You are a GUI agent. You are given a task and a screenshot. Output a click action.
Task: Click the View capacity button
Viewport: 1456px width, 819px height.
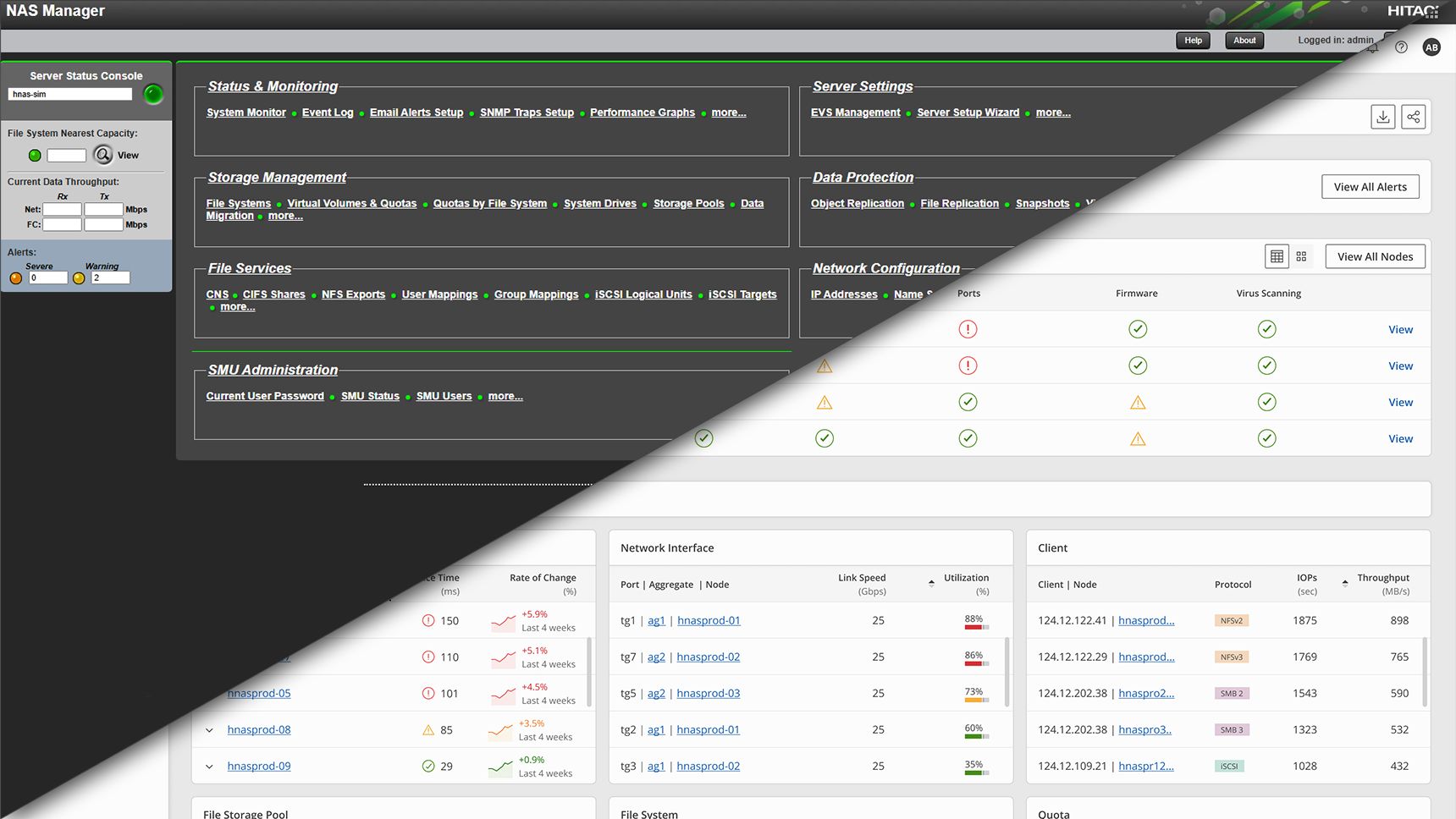point(128,156)
